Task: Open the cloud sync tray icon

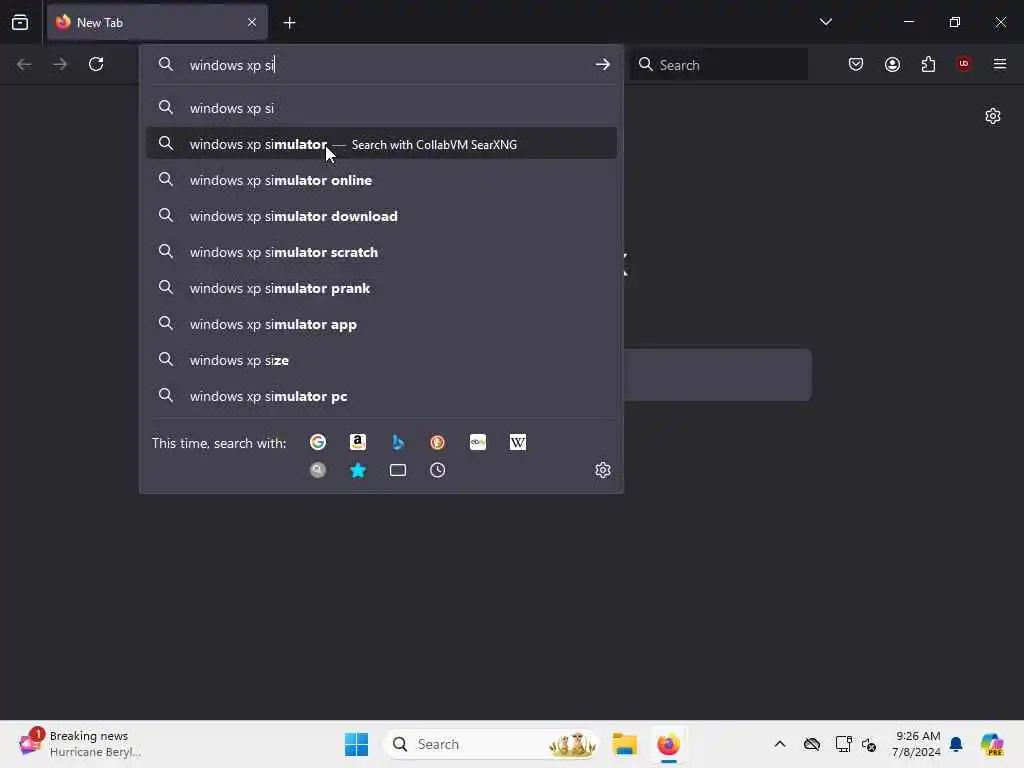Action: pos(812,744)
